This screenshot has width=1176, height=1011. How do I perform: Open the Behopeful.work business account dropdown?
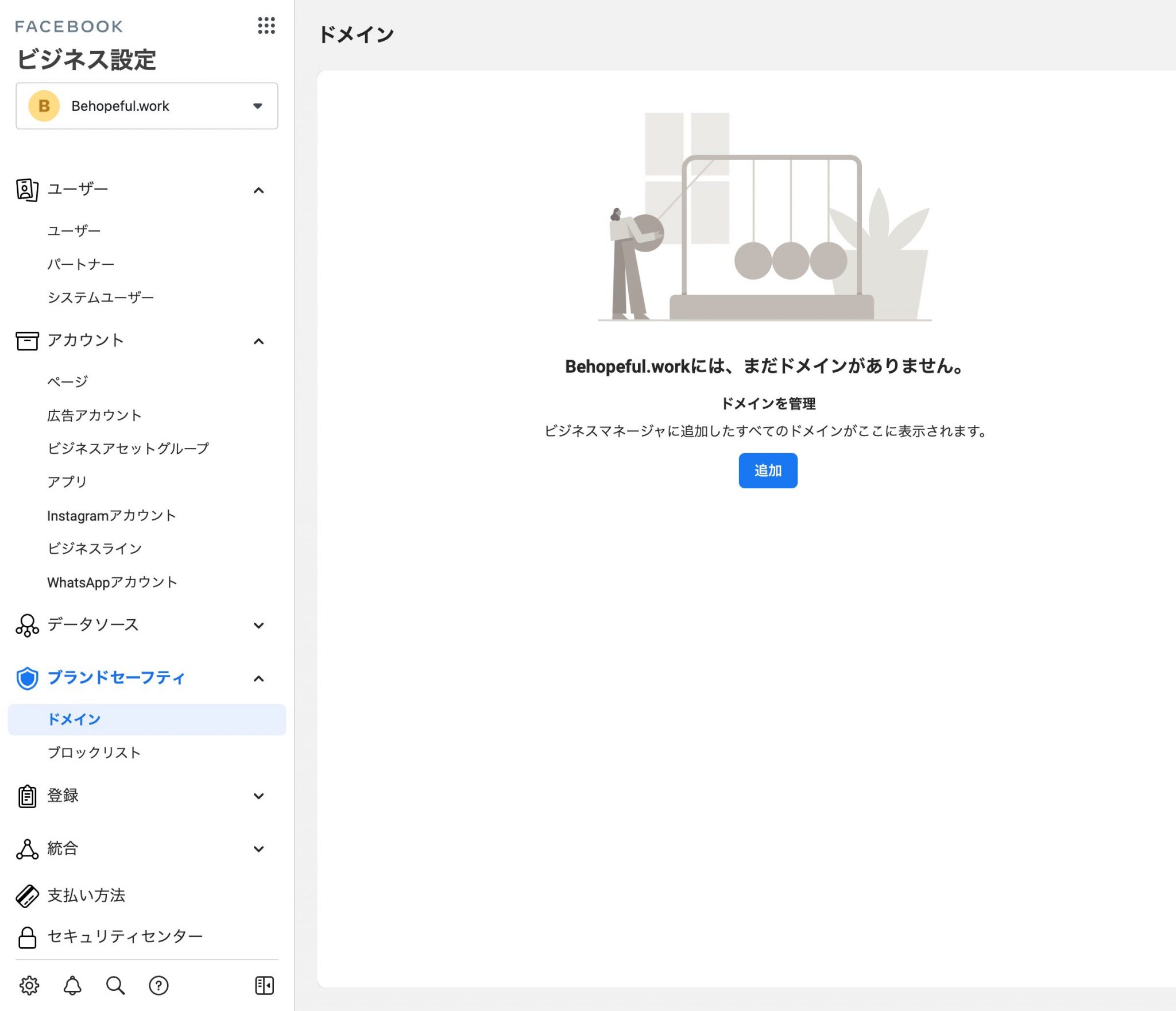pyautogui.click(x=147, y=106)
